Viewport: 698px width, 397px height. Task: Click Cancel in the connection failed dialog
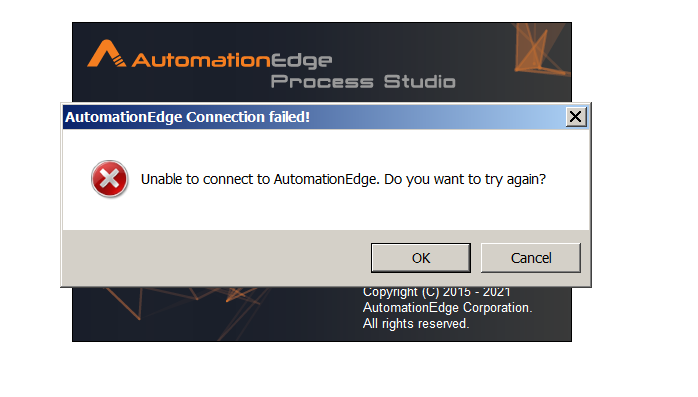(x=531, y=258)
